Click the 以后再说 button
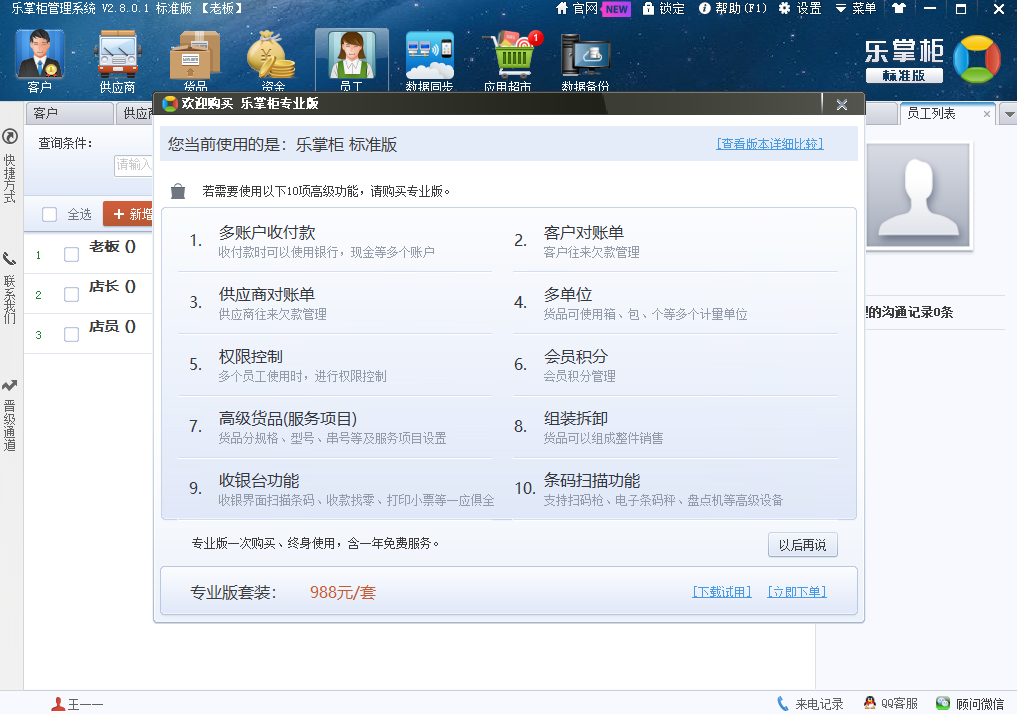Image resolution: width=1017 pixels, height=714 pixels. [802, 545]
